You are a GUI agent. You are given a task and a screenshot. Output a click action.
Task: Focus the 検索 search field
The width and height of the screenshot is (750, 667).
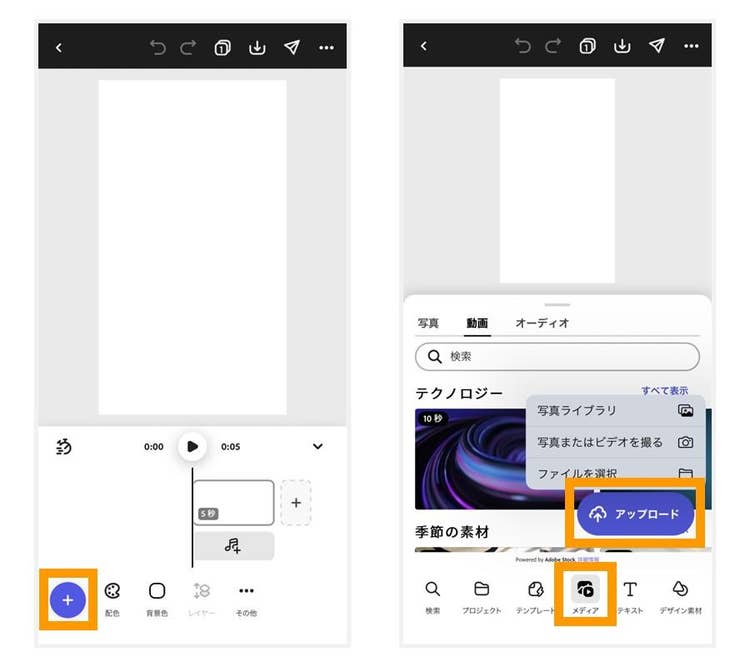click(557, 356)
